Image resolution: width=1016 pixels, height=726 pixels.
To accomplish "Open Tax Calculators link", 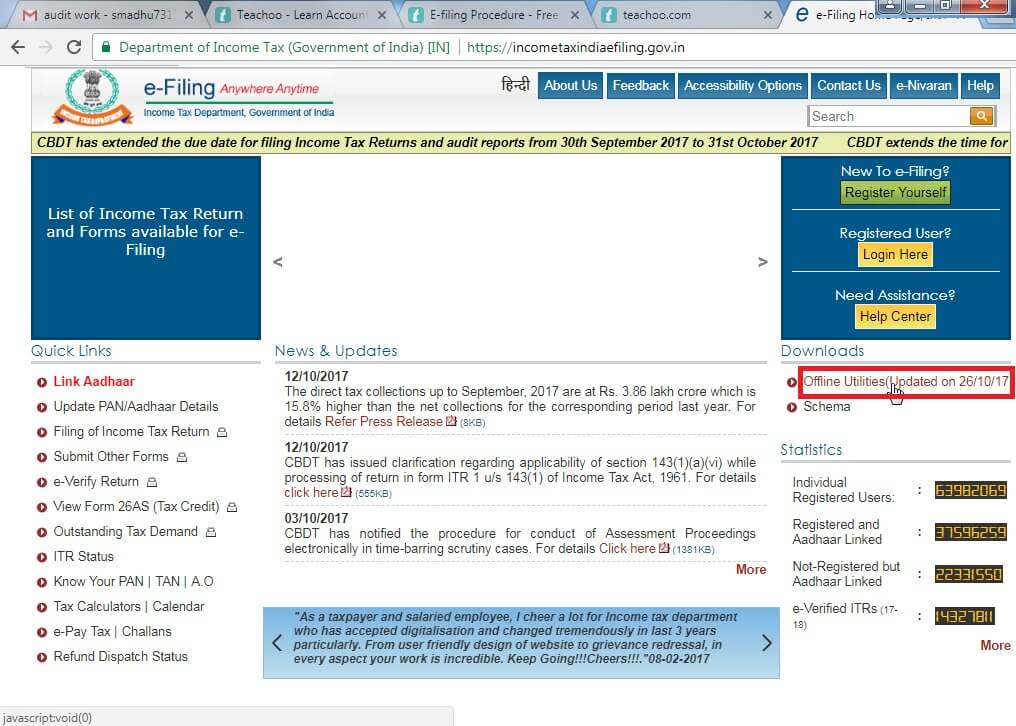I will tap(97, 606).
